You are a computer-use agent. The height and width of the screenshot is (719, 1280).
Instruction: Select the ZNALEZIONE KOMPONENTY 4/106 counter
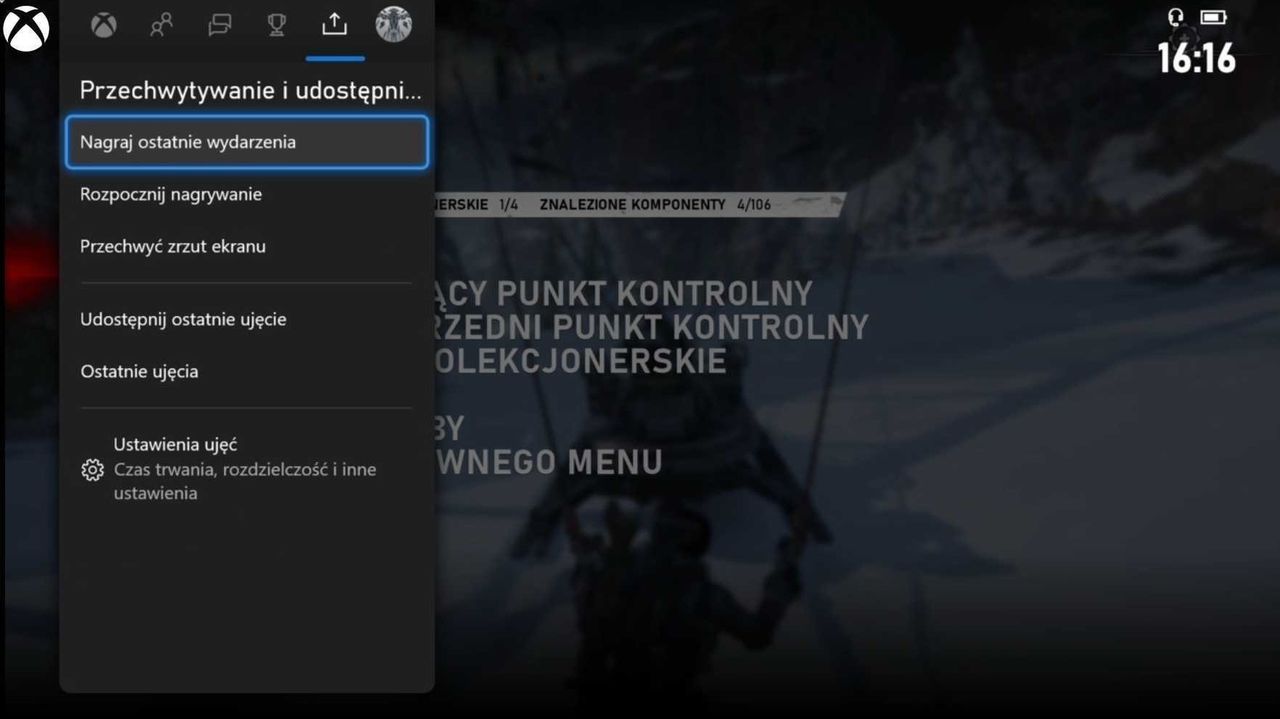[655, 204]
